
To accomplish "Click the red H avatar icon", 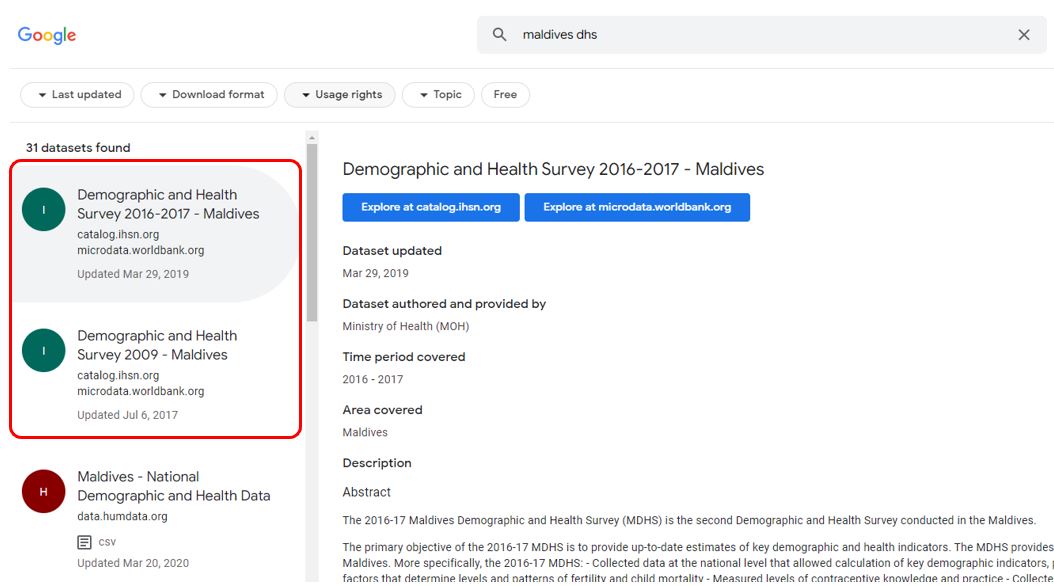I will [x=44, y=491].
